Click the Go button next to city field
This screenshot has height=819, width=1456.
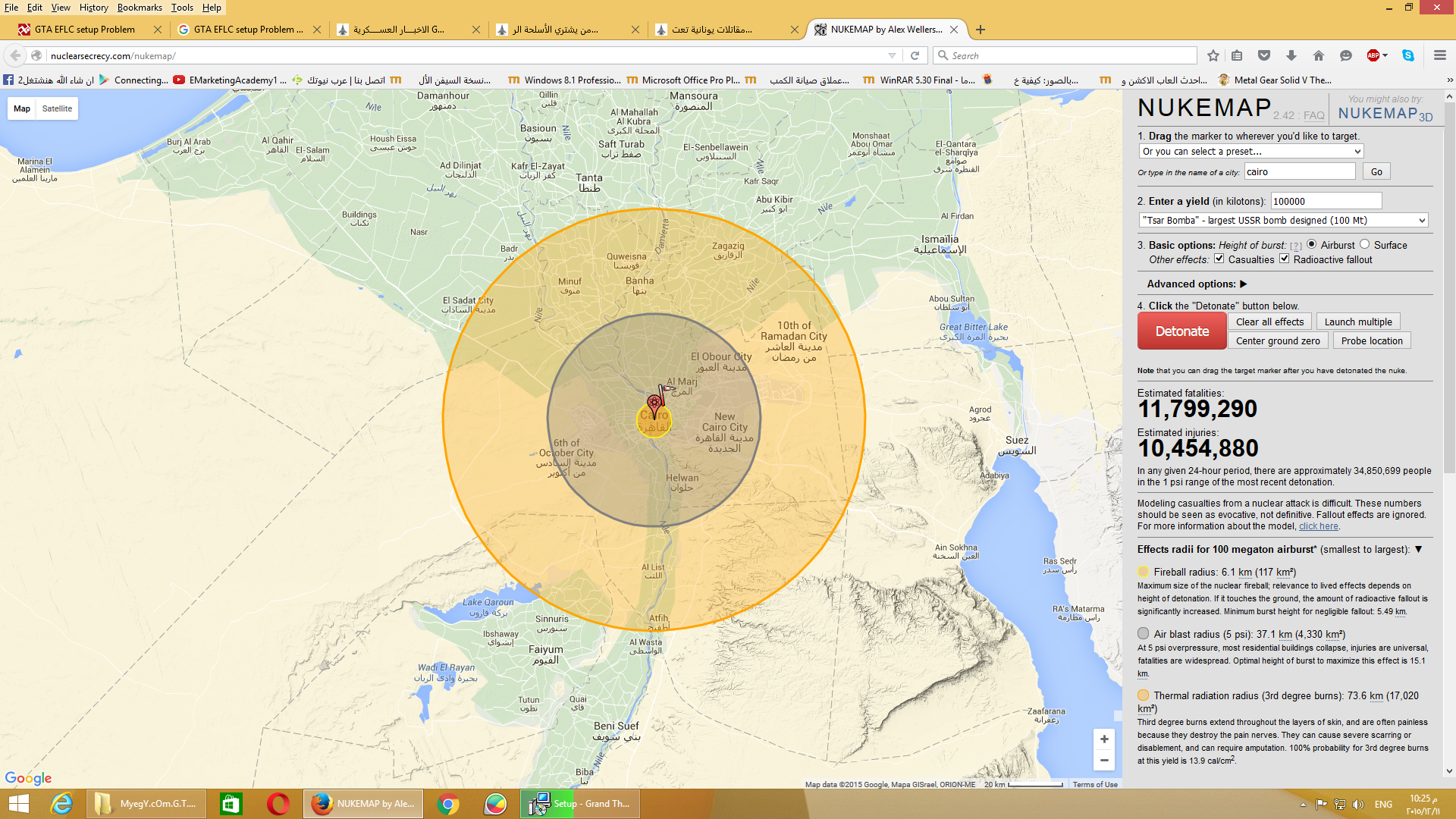(x=1376, y=171)
